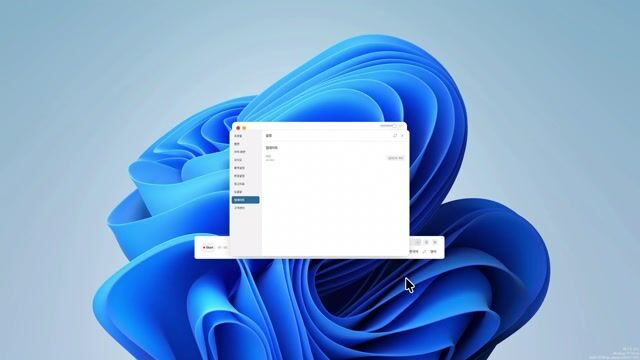The width and height of the screenshot is (640, 360).
Task: Select the fifth settings sidebar category
Action: click(240, 168)
